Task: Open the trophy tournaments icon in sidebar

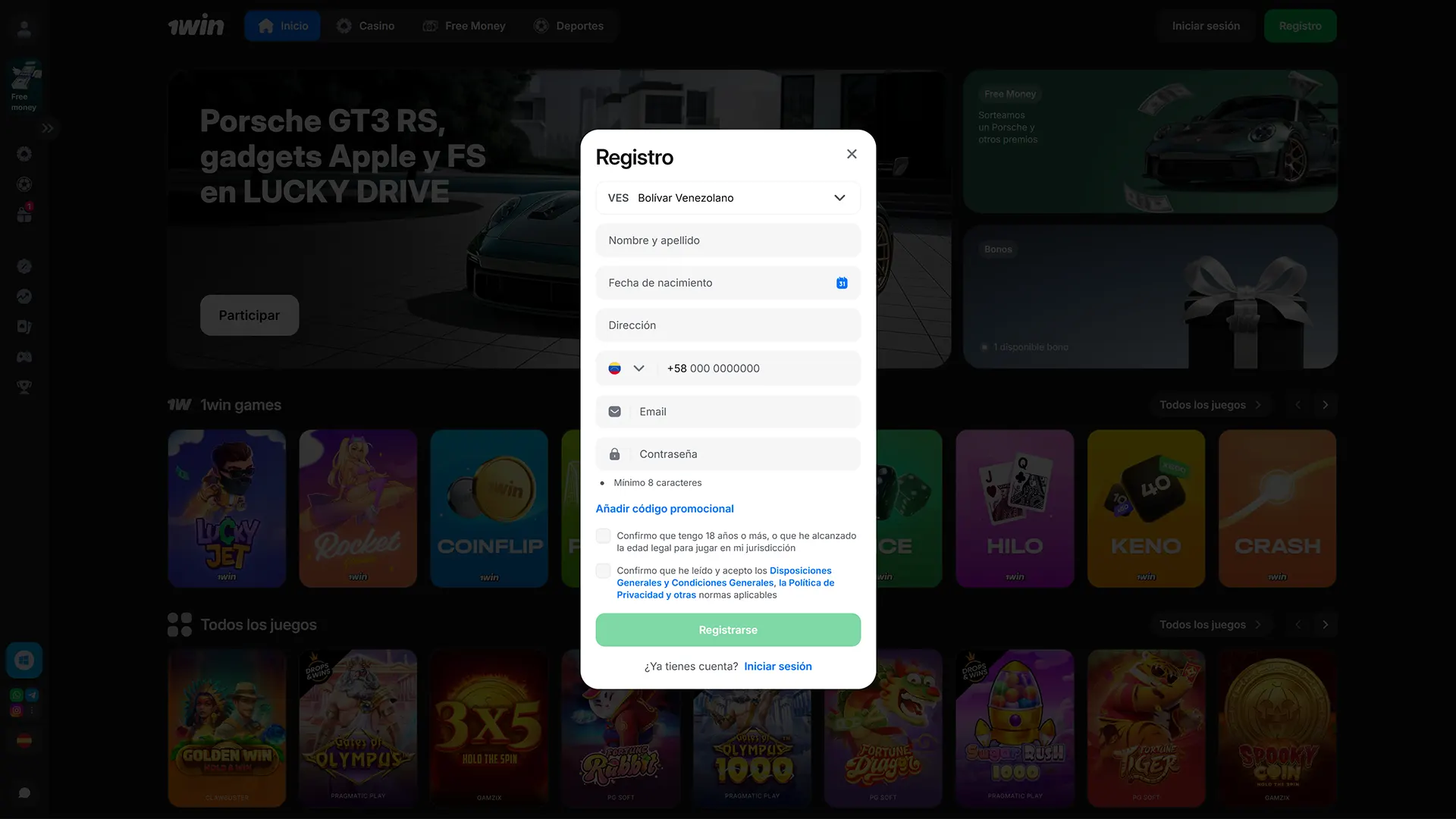Action: click(24, 387)
